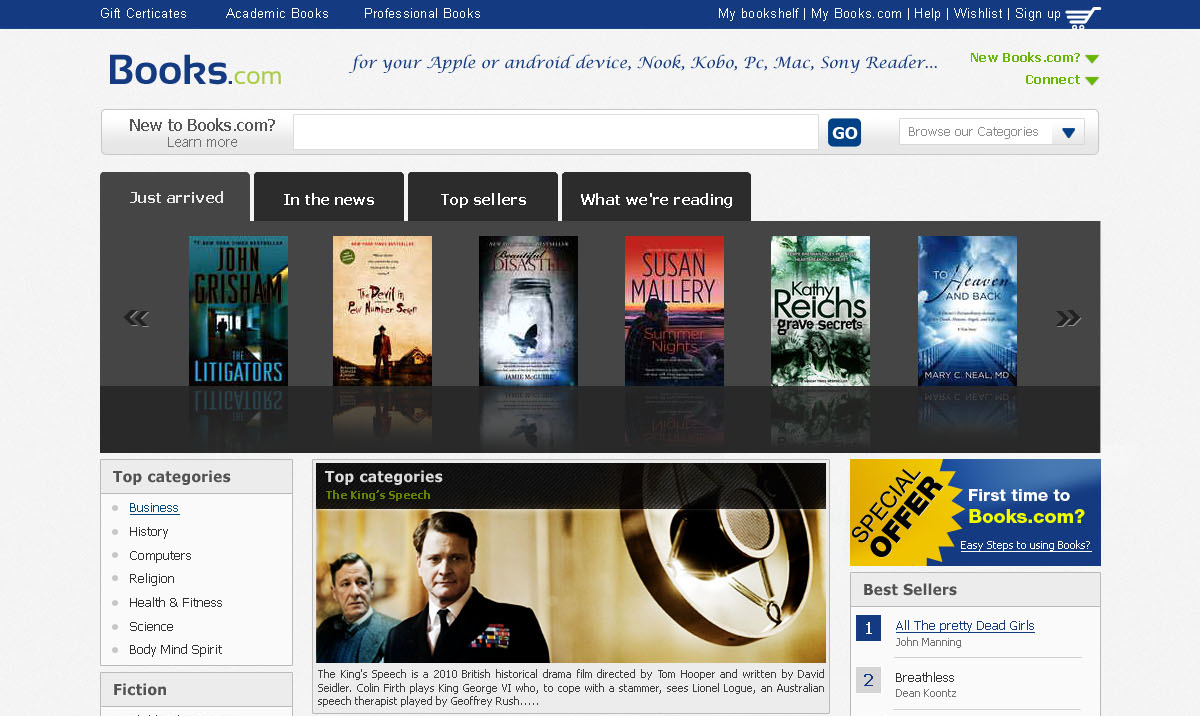Screen dimensions: 1200x716
Task: Click The King's Speech description paragraph
Action: tap(571, 688)
